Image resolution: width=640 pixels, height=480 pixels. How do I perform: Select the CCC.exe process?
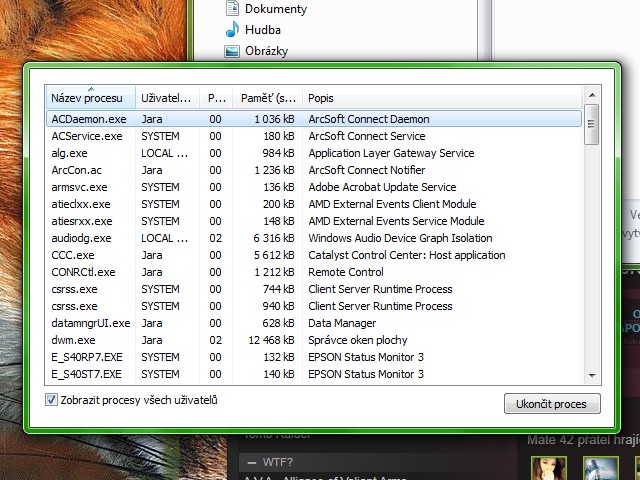(313, 255)
